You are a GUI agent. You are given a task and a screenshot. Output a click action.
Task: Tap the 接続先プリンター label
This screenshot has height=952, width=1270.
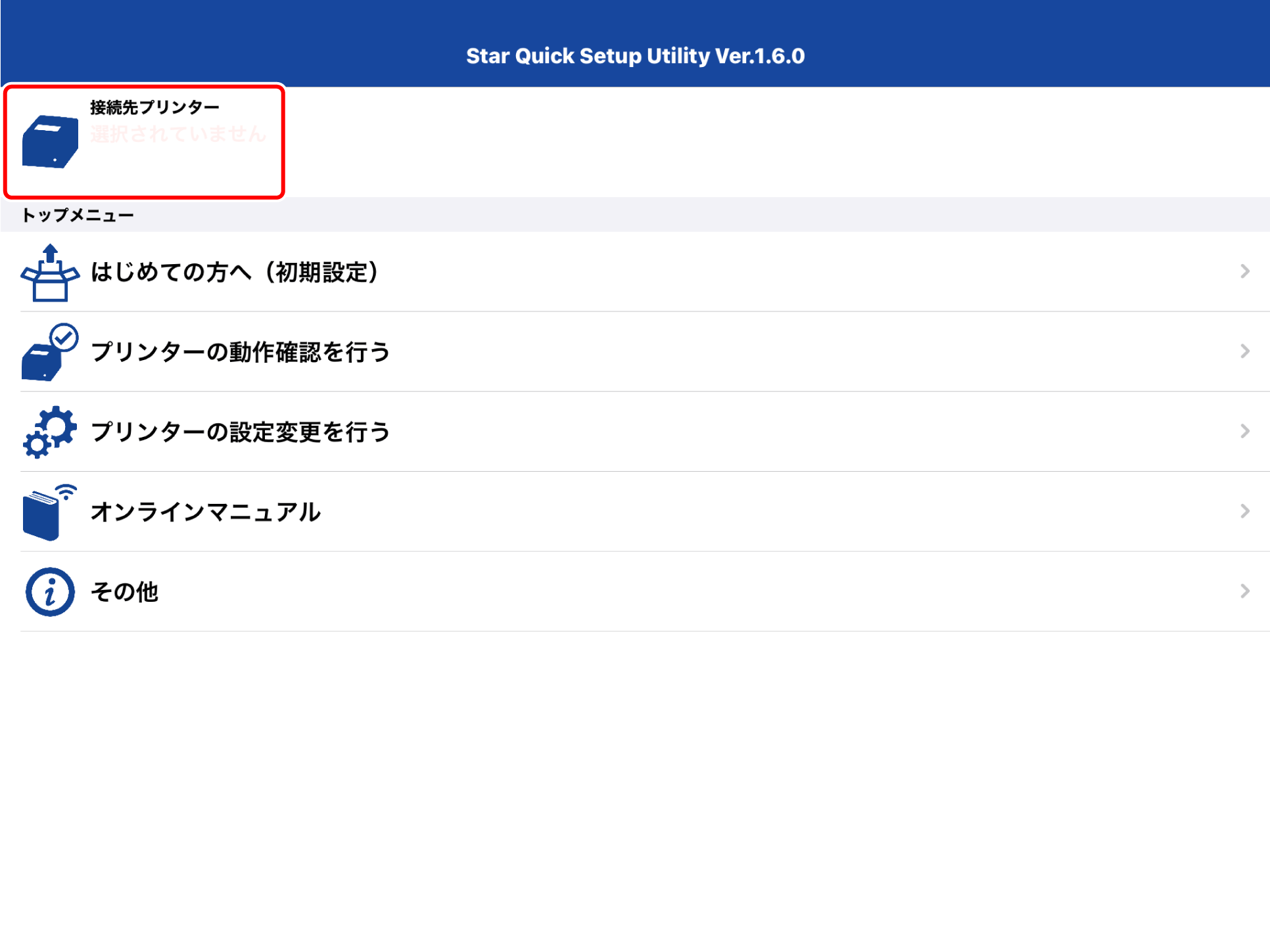pyautogui.click(x=154, y=107)
